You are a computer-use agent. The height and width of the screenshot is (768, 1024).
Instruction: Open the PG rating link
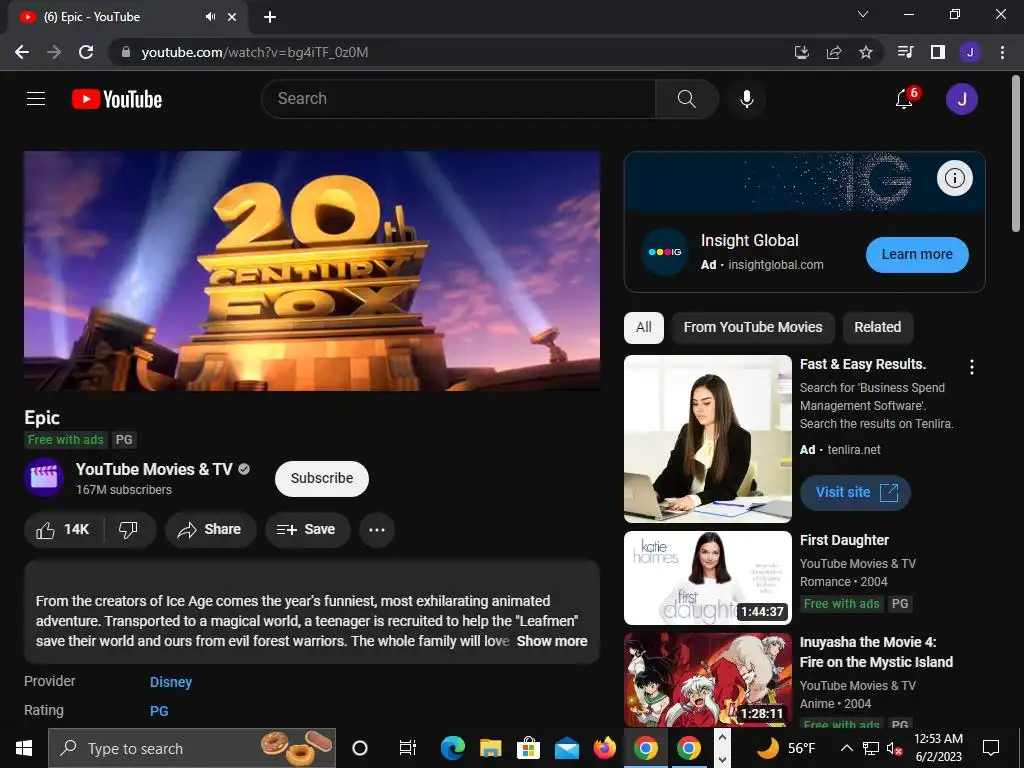coord(159,711)
